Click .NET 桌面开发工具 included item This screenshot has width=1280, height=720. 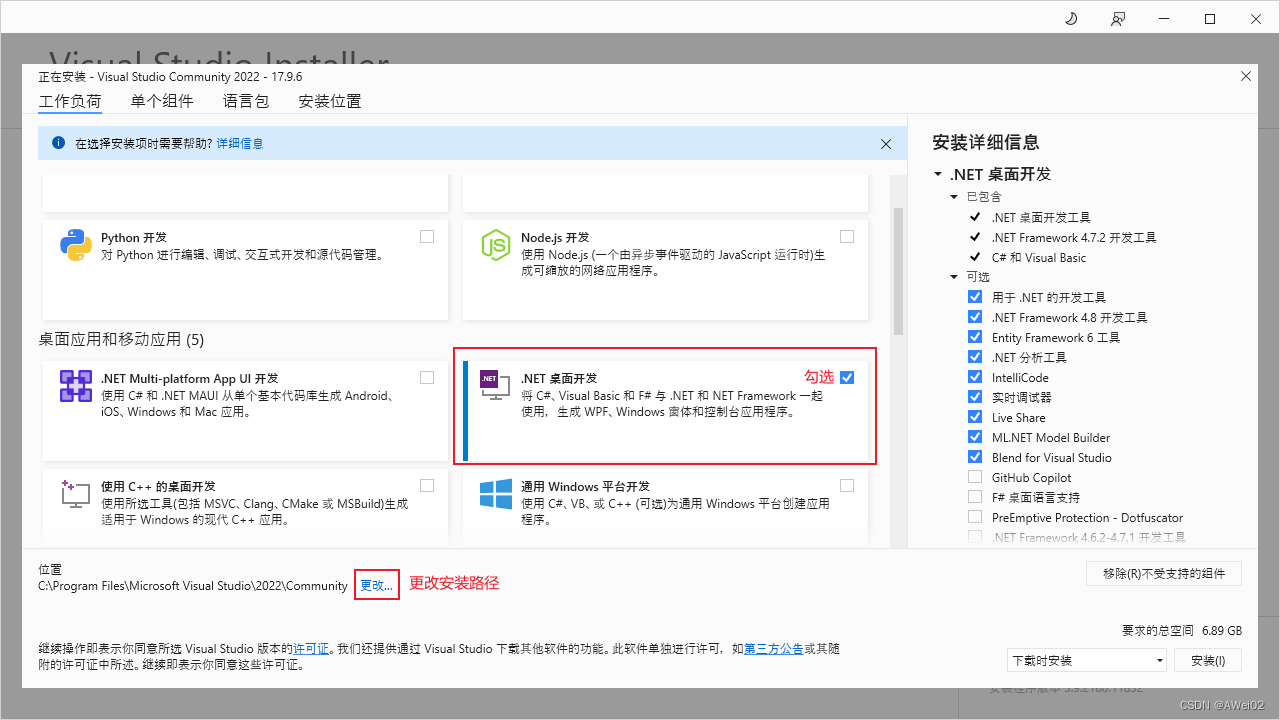tap(1041, 217)
